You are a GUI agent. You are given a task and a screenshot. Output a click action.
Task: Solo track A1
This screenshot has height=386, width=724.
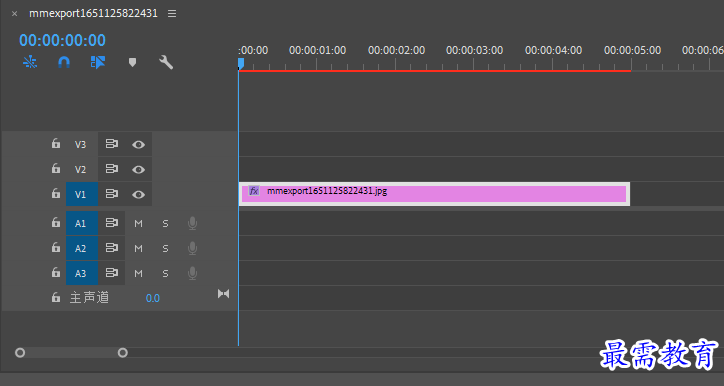165,224
